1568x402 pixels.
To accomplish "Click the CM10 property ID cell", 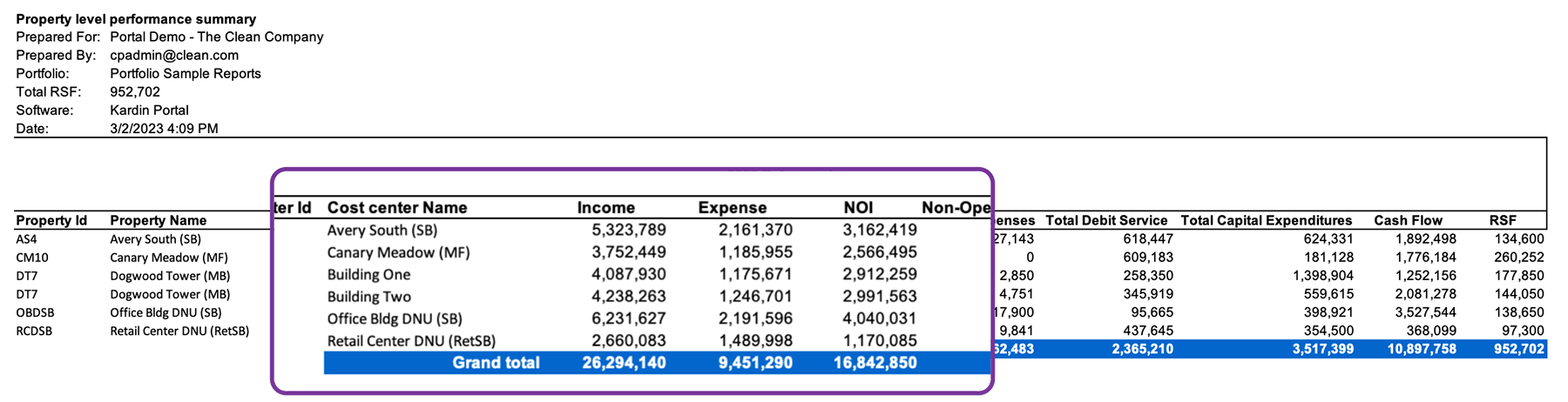I will point(32,258).
